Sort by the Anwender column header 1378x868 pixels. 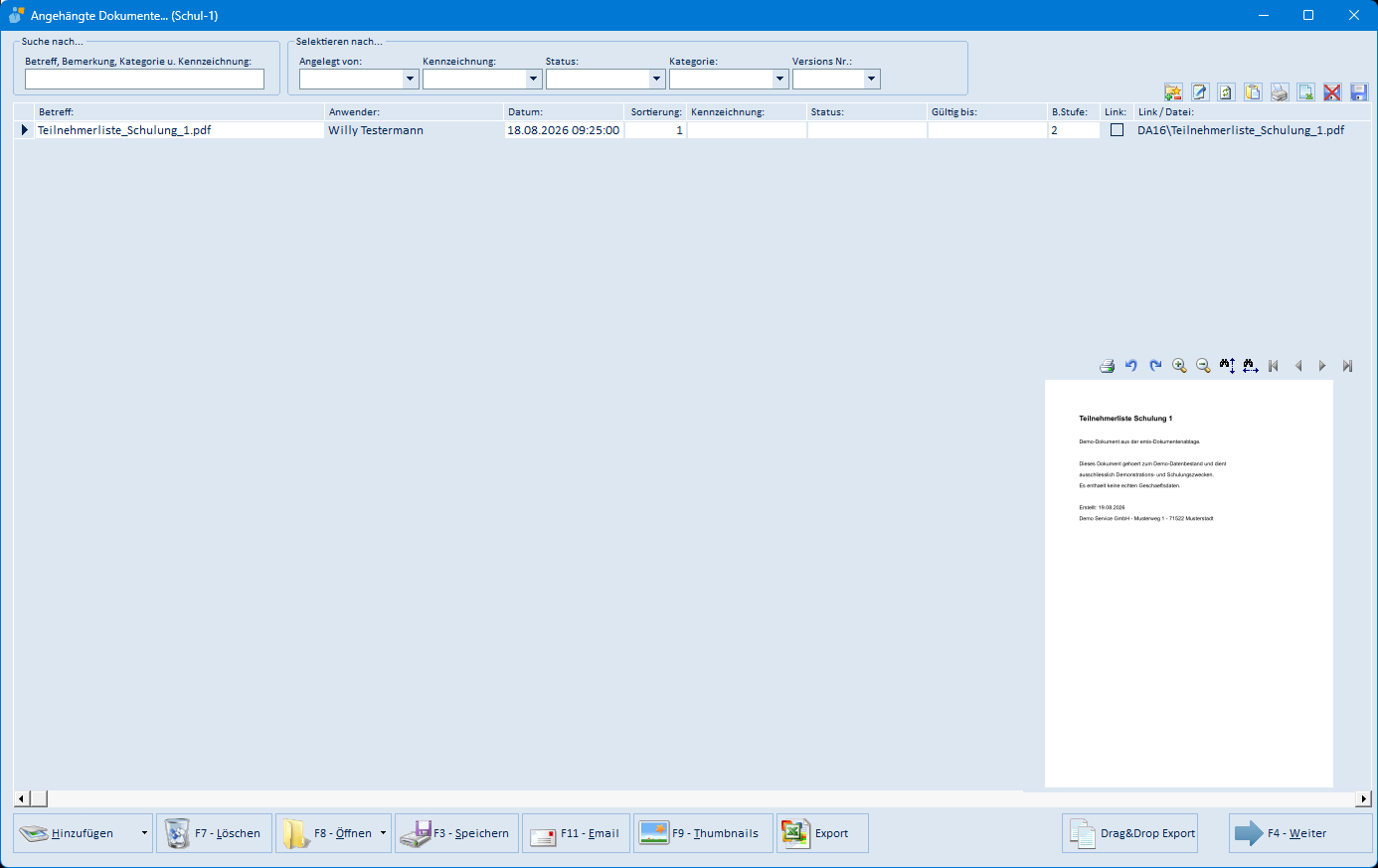(x=415, y=112)
